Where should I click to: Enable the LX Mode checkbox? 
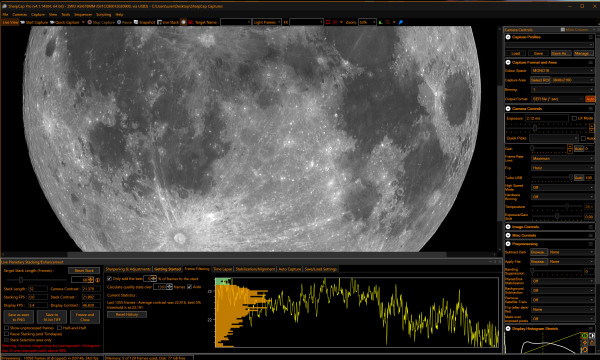(574, 118)
